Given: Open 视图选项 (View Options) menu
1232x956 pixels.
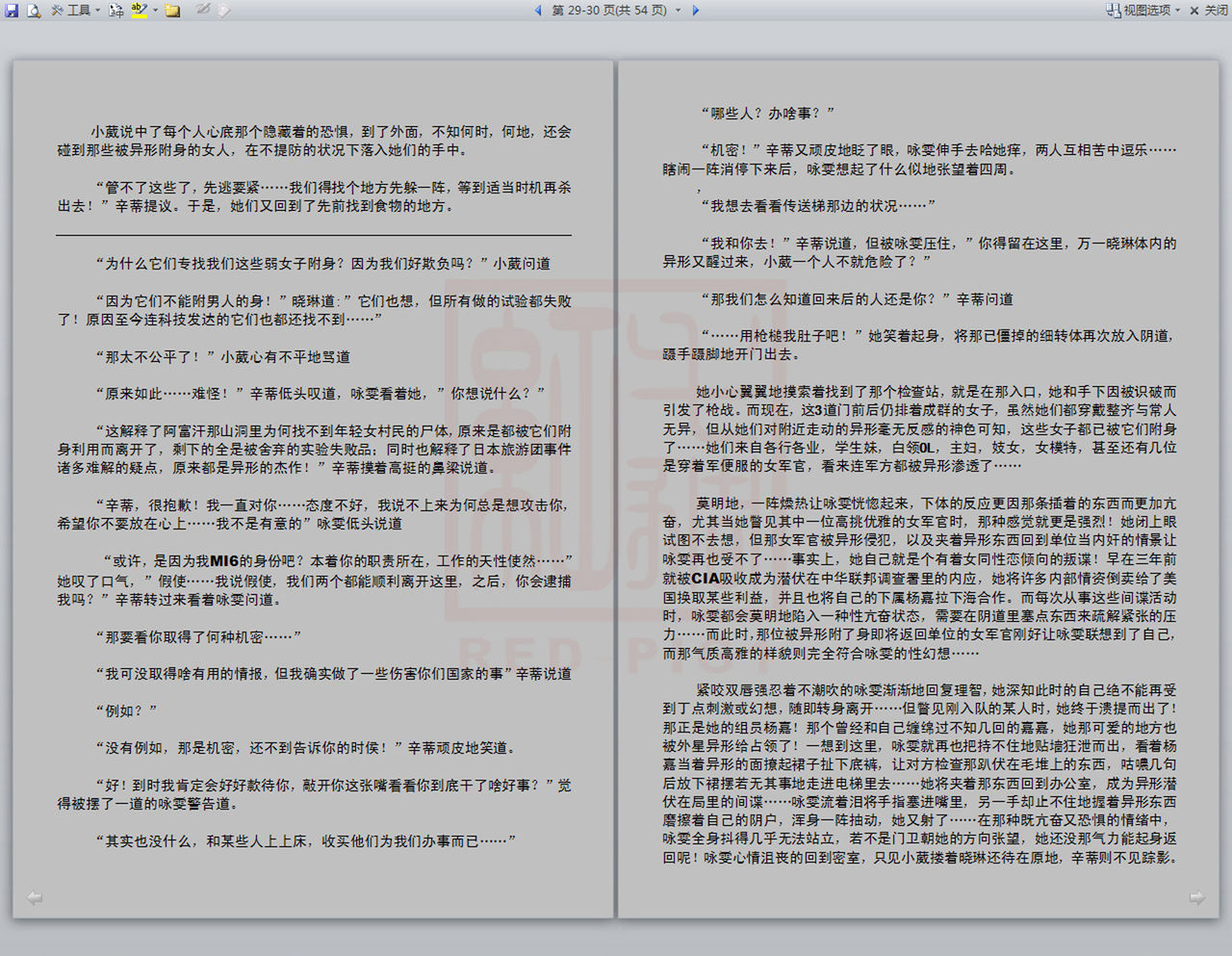Looking at the screenshot, I should 1146,11.
